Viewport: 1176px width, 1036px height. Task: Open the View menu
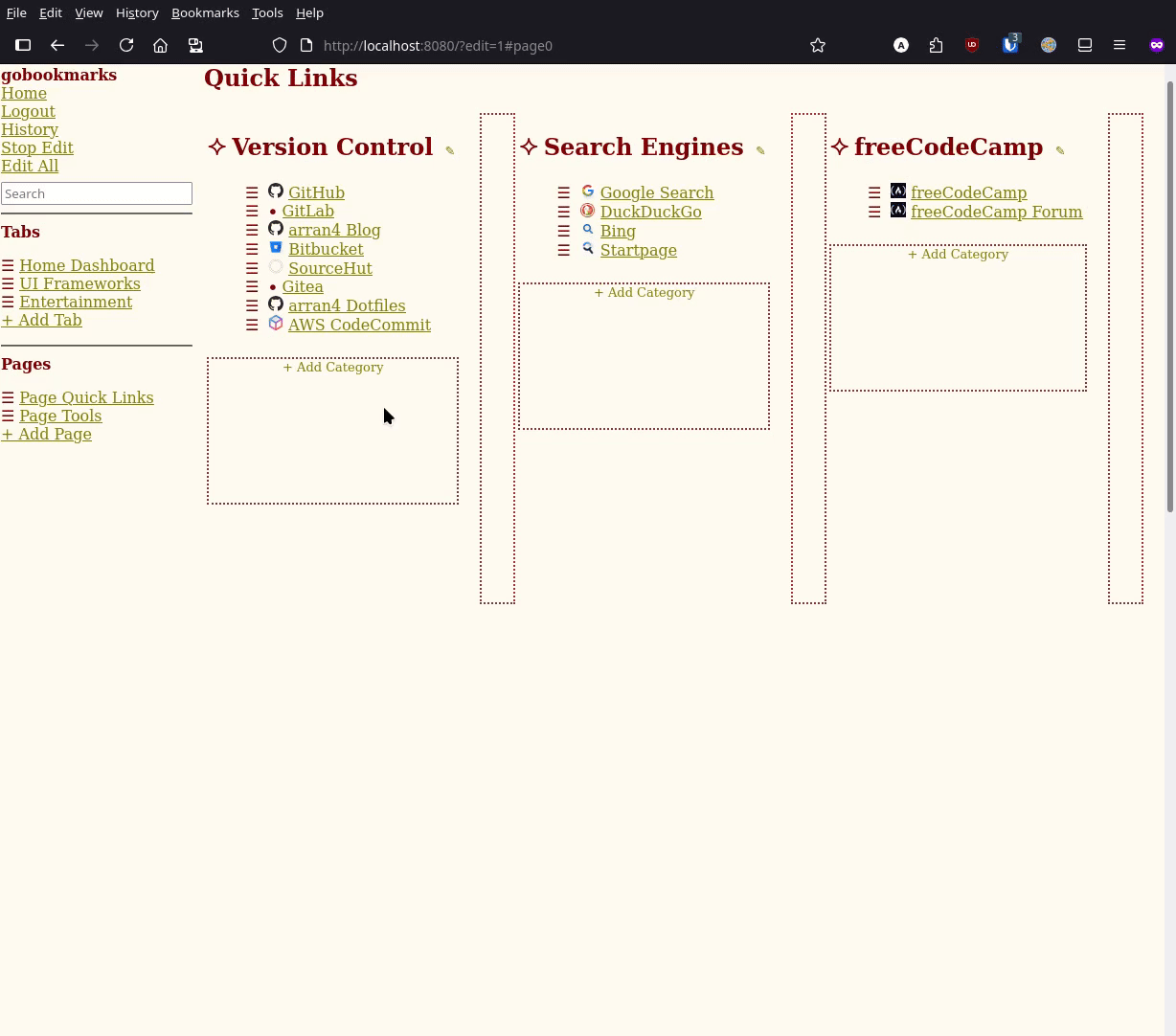pos(89,12)
